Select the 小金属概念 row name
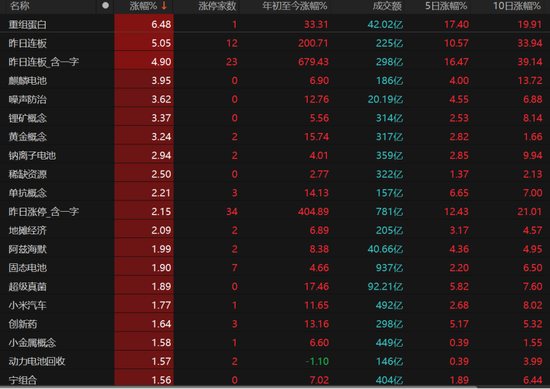The height and width of the screenshot is (389, 550). [32, 343]
